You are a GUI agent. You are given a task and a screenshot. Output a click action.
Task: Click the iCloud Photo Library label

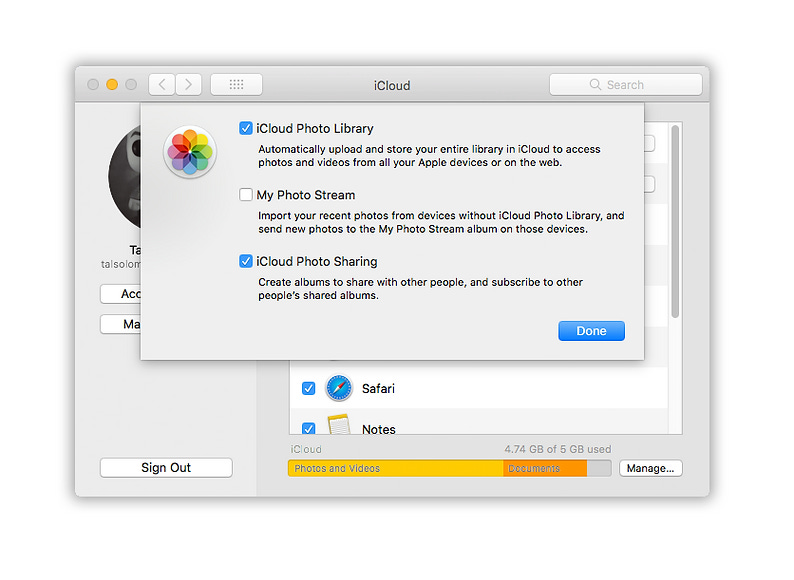point(315,129)
